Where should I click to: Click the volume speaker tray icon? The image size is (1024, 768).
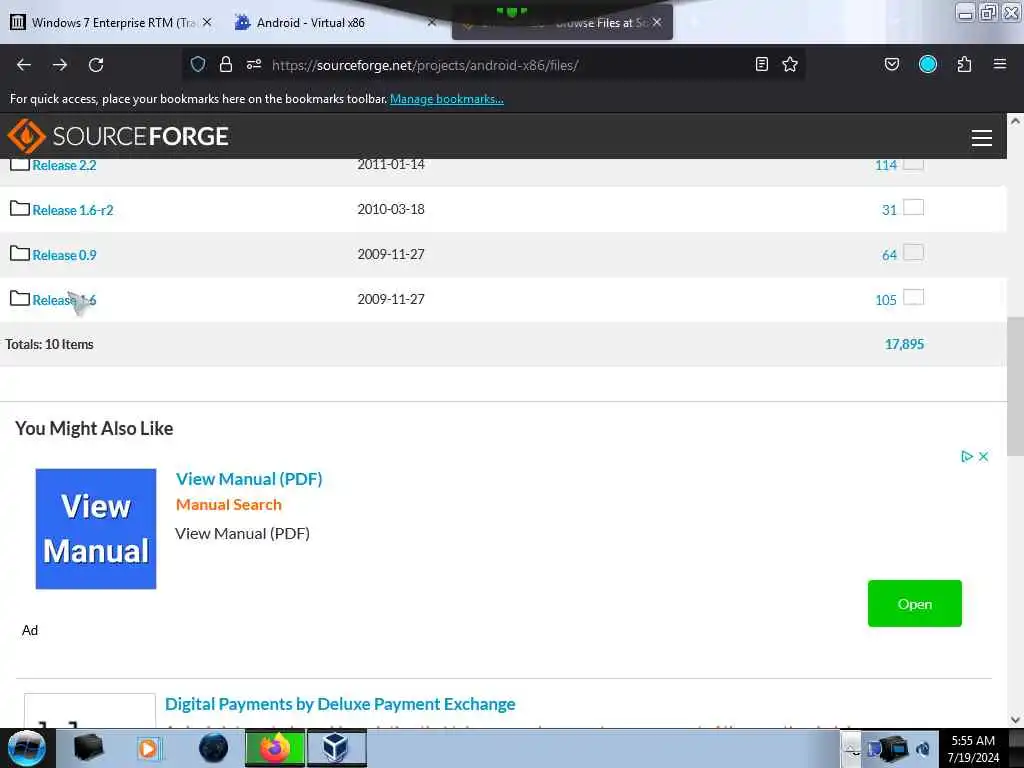click(923, 749)
